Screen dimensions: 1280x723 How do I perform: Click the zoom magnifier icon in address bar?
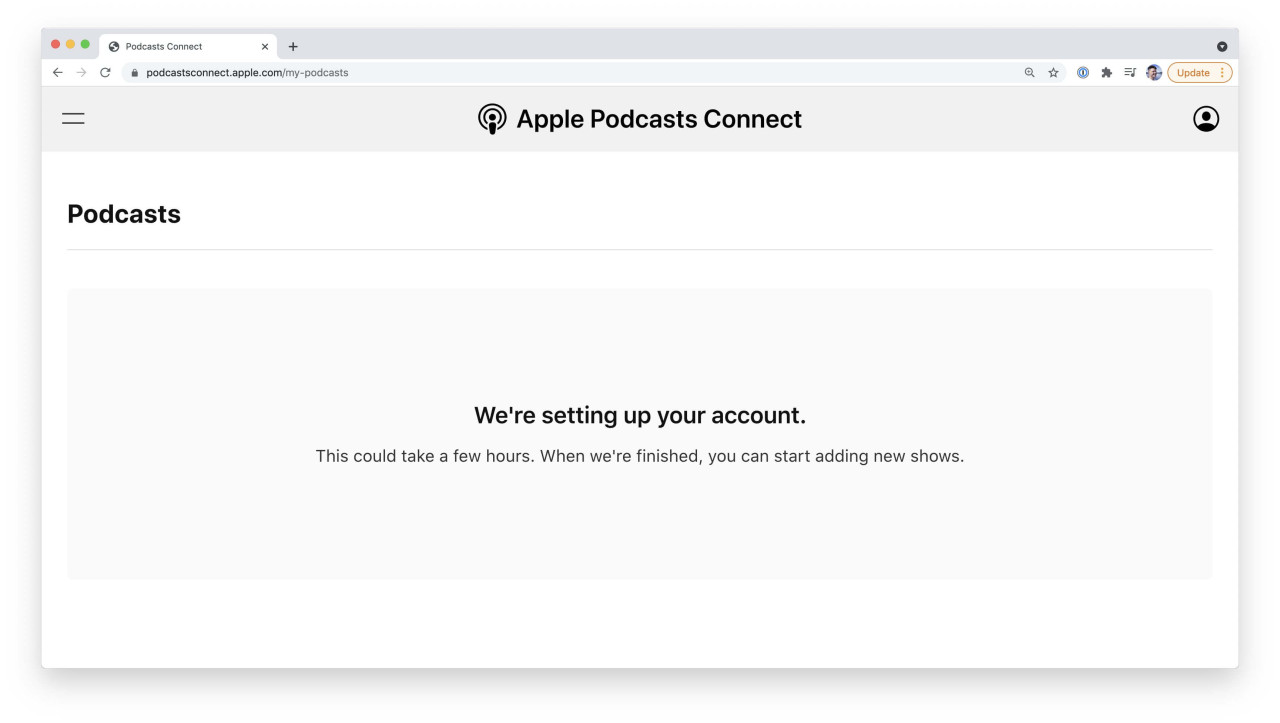click(1029, 73)
